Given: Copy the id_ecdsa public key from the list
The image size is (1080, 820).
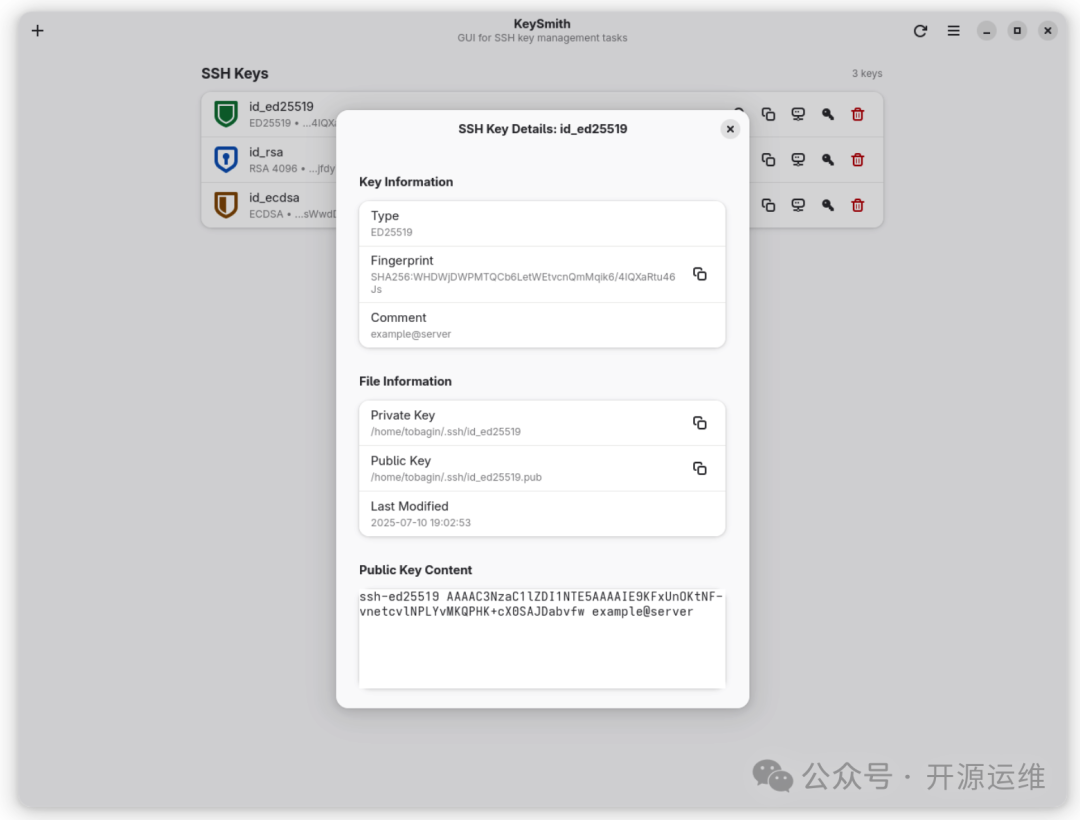Looking at the screenshot, I should point(768,205).
